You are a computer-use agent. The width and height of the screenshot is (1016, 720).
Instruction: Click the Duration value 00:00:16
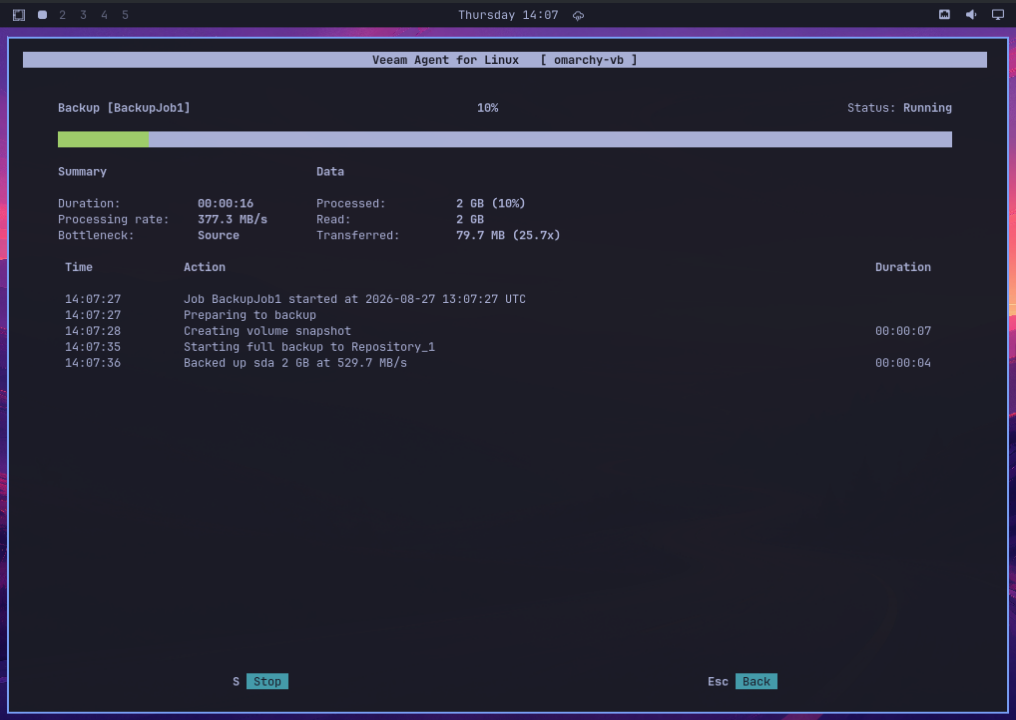coord(225,203)
